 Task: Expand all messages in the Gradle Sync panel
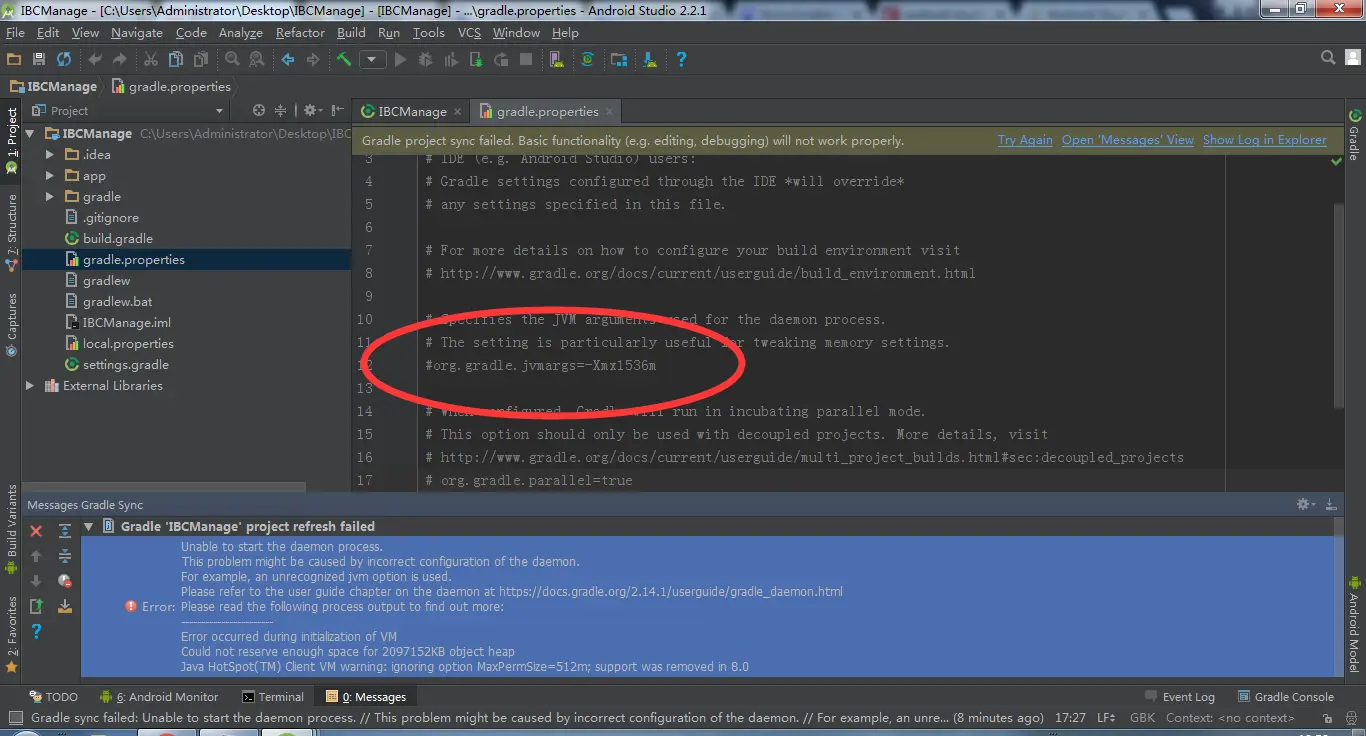pos(65,531)
